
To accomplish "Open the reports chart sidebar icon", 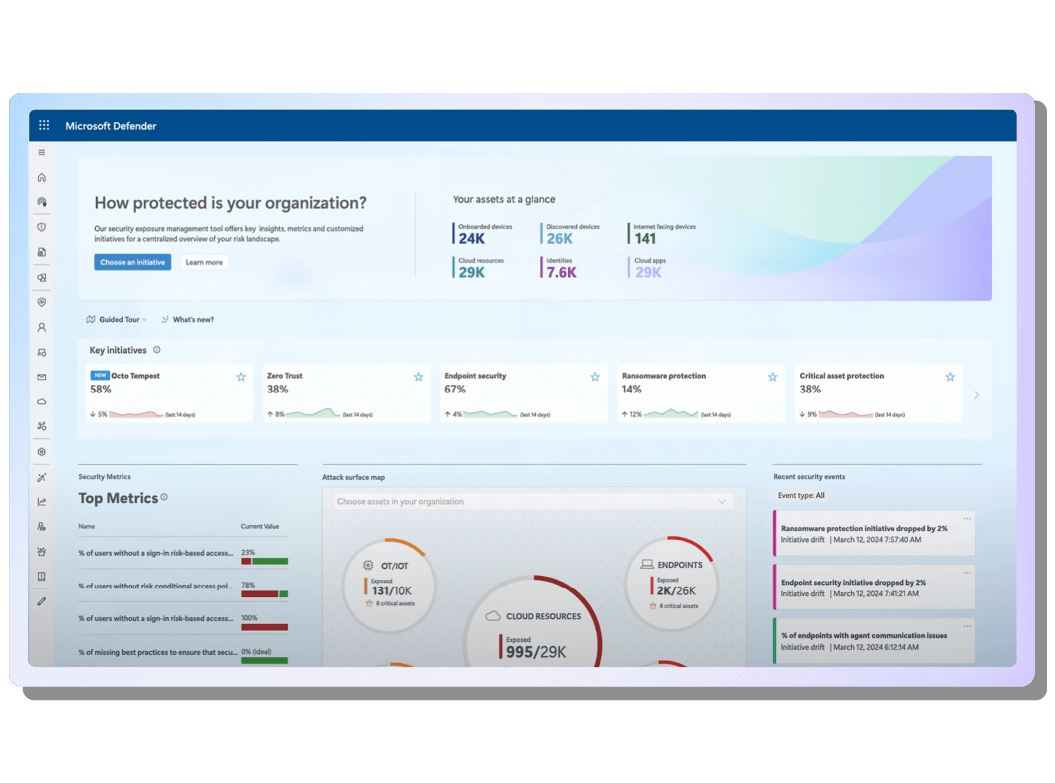I will [42, 502].
